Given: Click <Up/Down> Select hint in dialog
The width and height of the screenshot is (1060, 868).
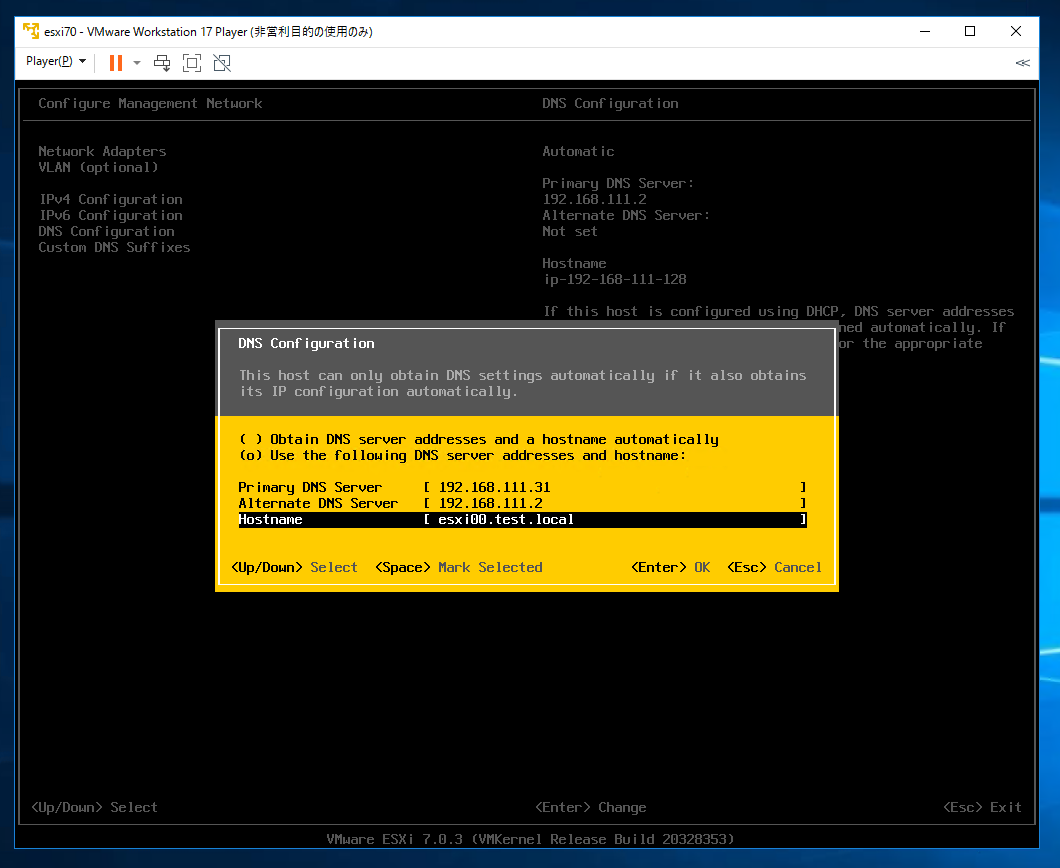Looking at the screenshot, I should click(x=294, y=567).
